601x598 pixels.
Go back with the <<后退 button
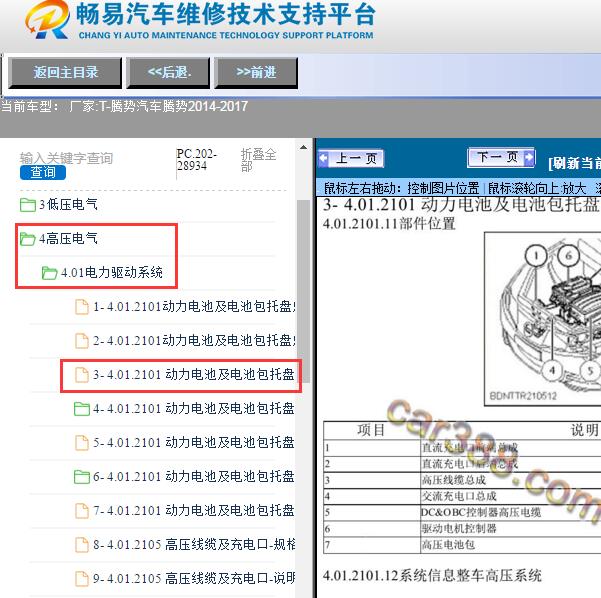coord(169,73)
